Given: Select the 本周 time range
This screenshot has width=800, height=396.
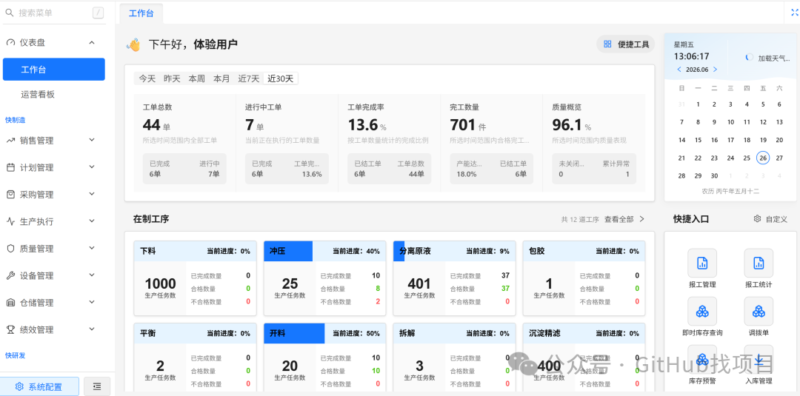Looking at the screenshot, I should click(197, 79).
